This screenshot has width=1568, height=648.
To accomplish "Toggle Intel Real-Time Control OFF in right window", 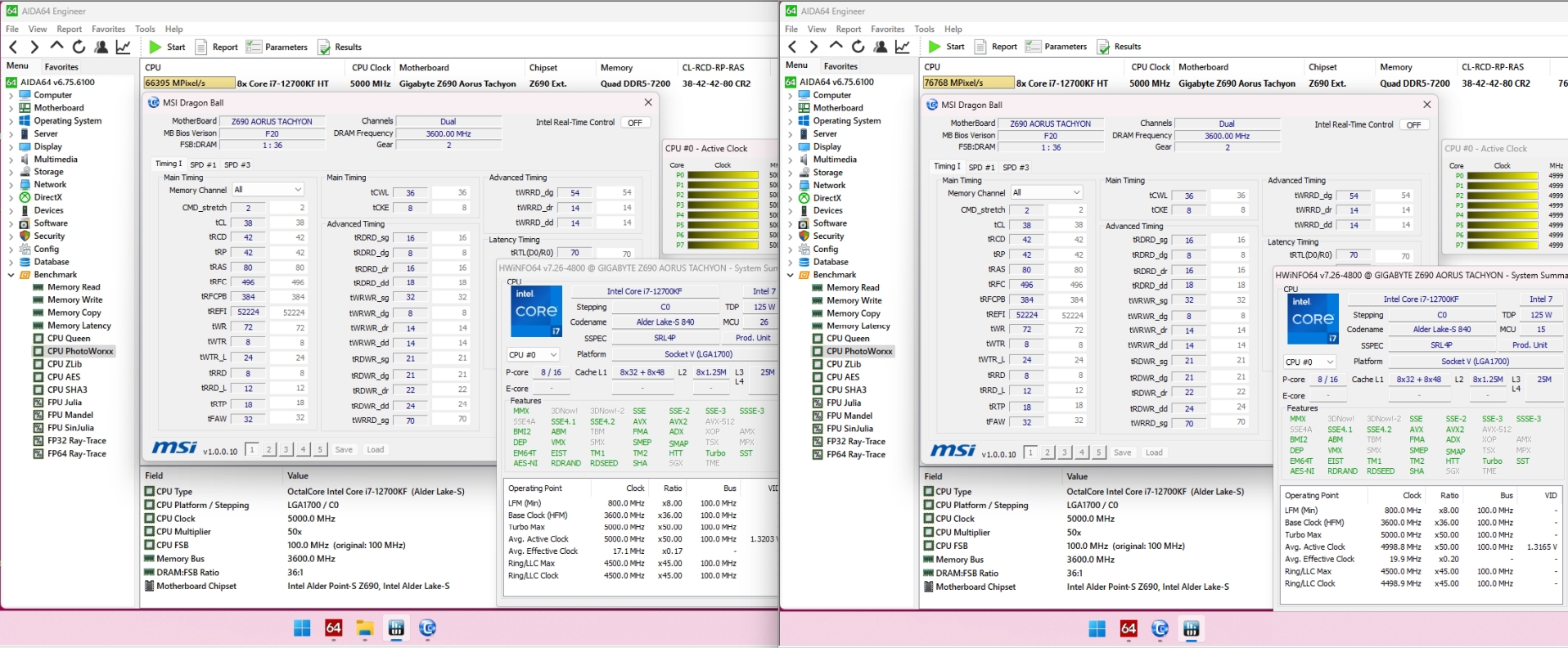I will point(1413,125).
